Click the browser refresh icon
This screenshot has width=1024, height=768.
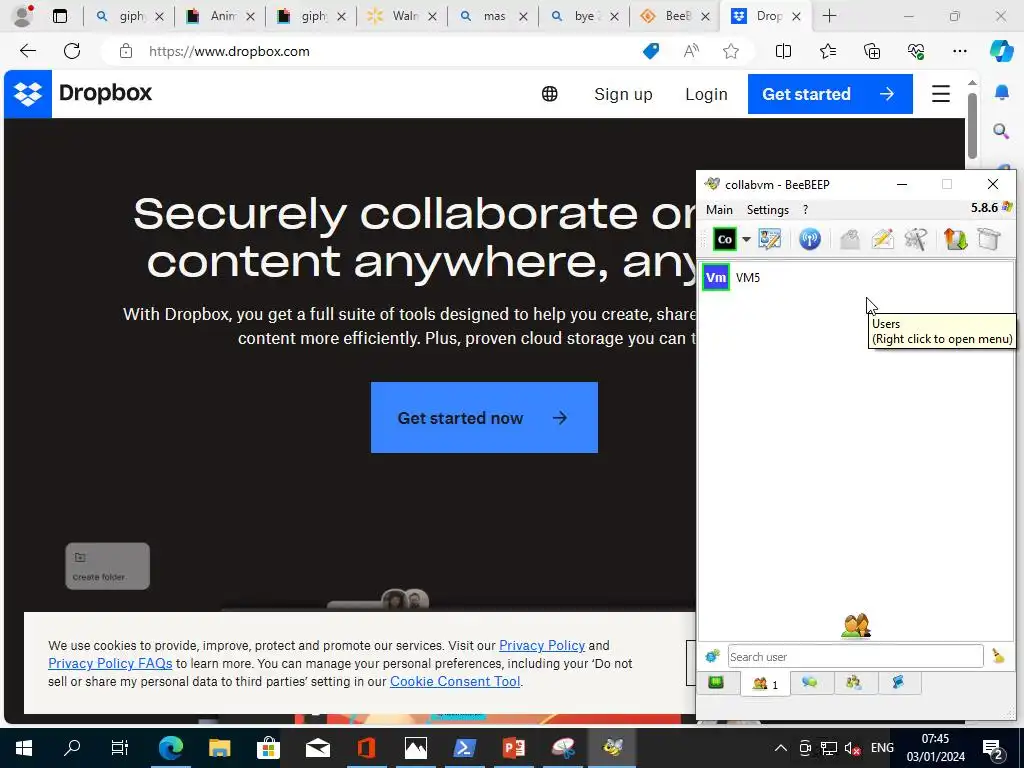pyautogui.click(x=72, y=51)
